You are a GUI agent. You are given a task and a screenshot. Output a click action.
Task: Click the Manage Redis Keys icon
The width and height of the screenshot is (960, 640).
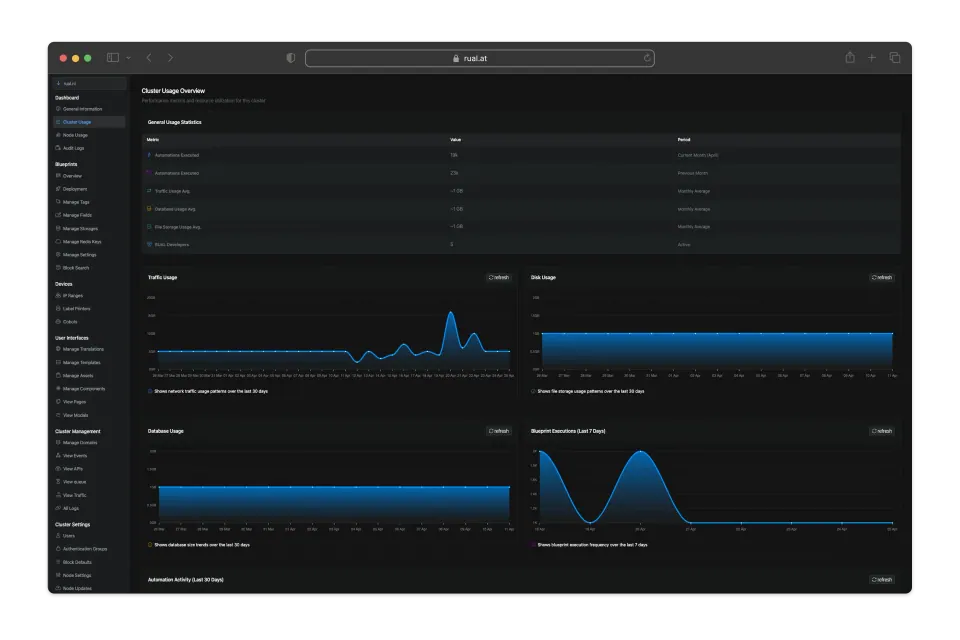[x=58, y=241]
